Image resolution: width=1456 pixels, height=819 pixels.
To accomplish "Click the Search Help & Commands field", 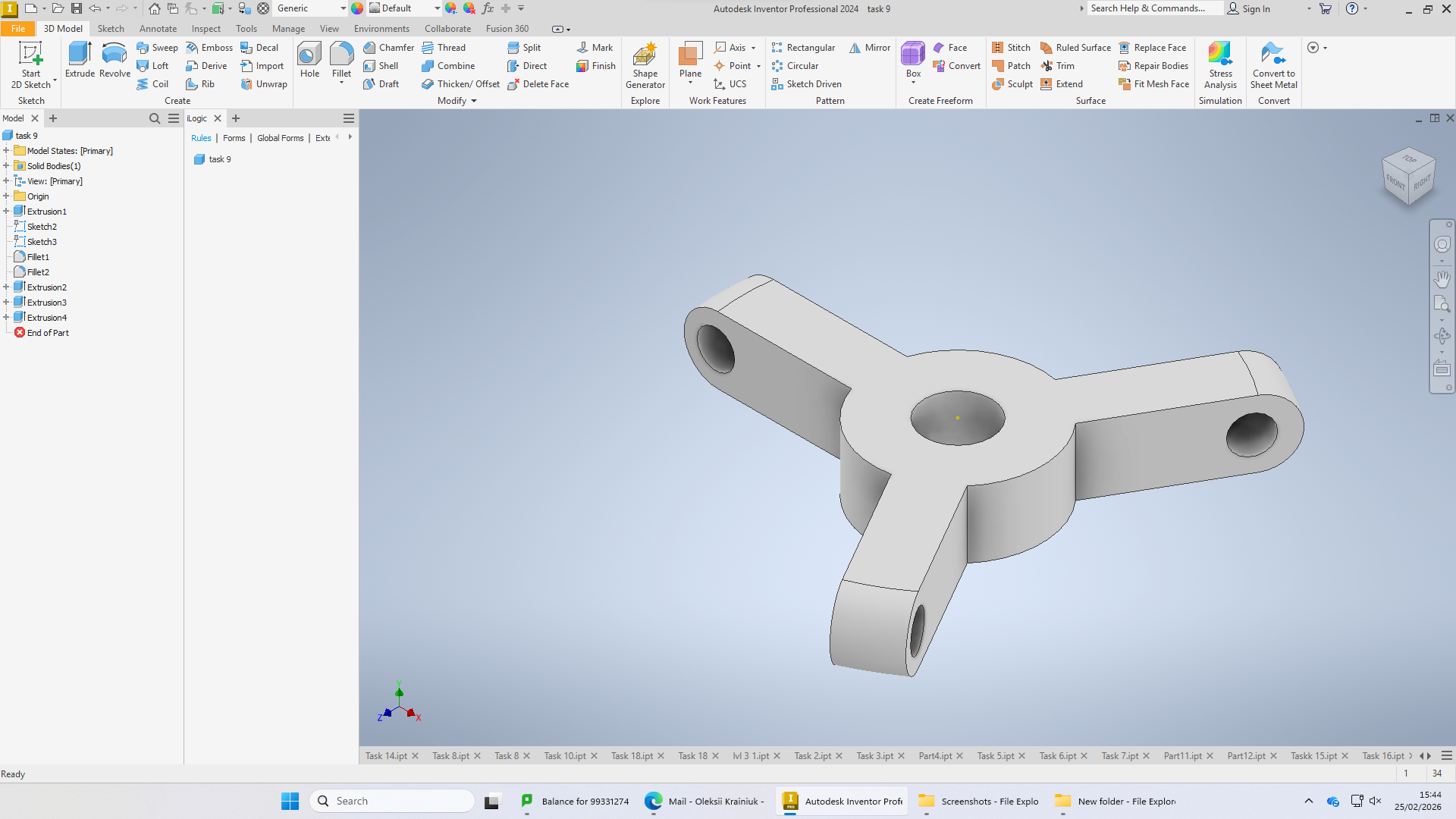I will point(1155,8).
